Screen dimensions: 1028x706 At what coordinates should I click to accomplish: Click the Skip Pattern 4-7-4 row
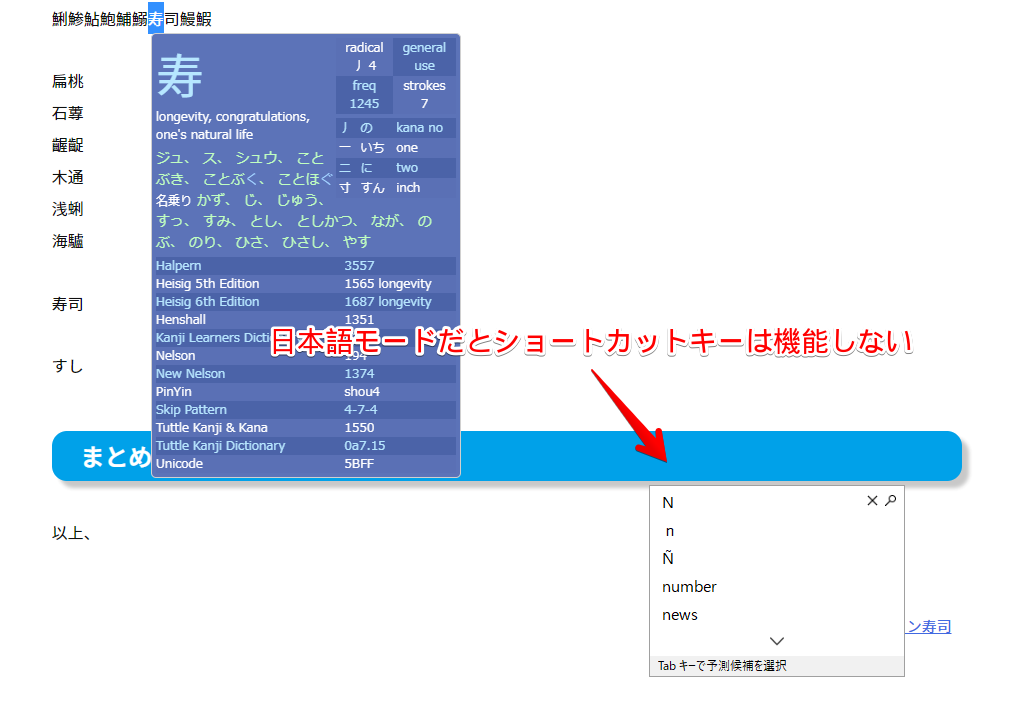click(x=306, y=410)
